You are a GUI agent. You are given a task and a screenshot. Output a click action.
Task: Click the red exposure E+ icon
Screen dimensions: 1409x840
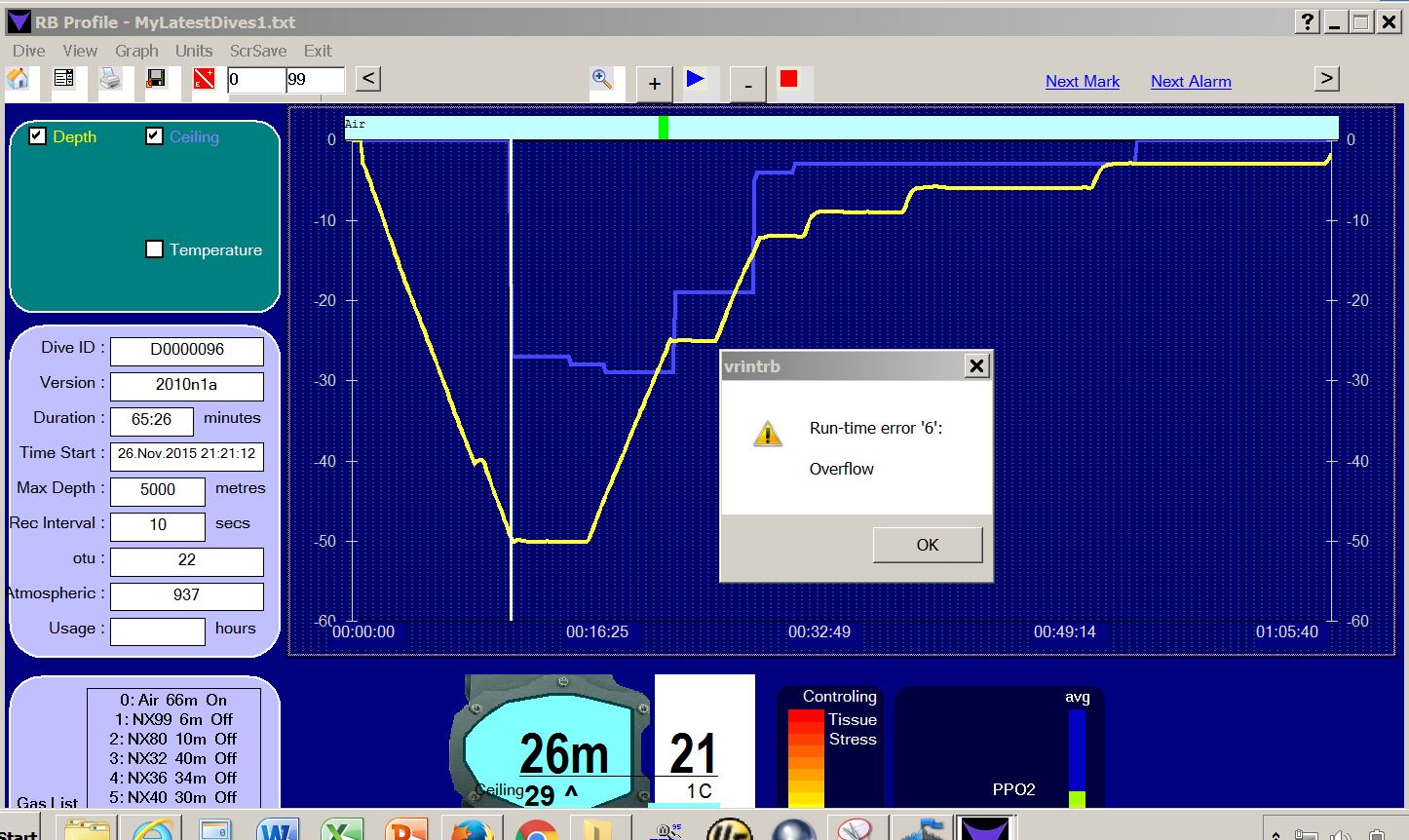tap(204, 79)
